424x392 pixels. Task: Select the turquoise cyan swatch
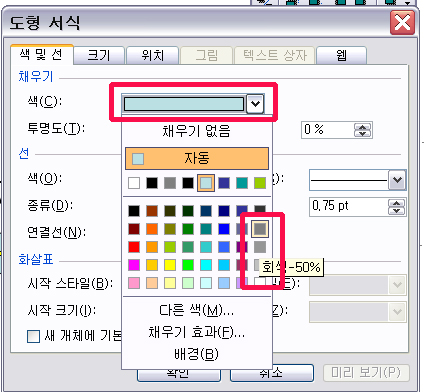[206, 265]
